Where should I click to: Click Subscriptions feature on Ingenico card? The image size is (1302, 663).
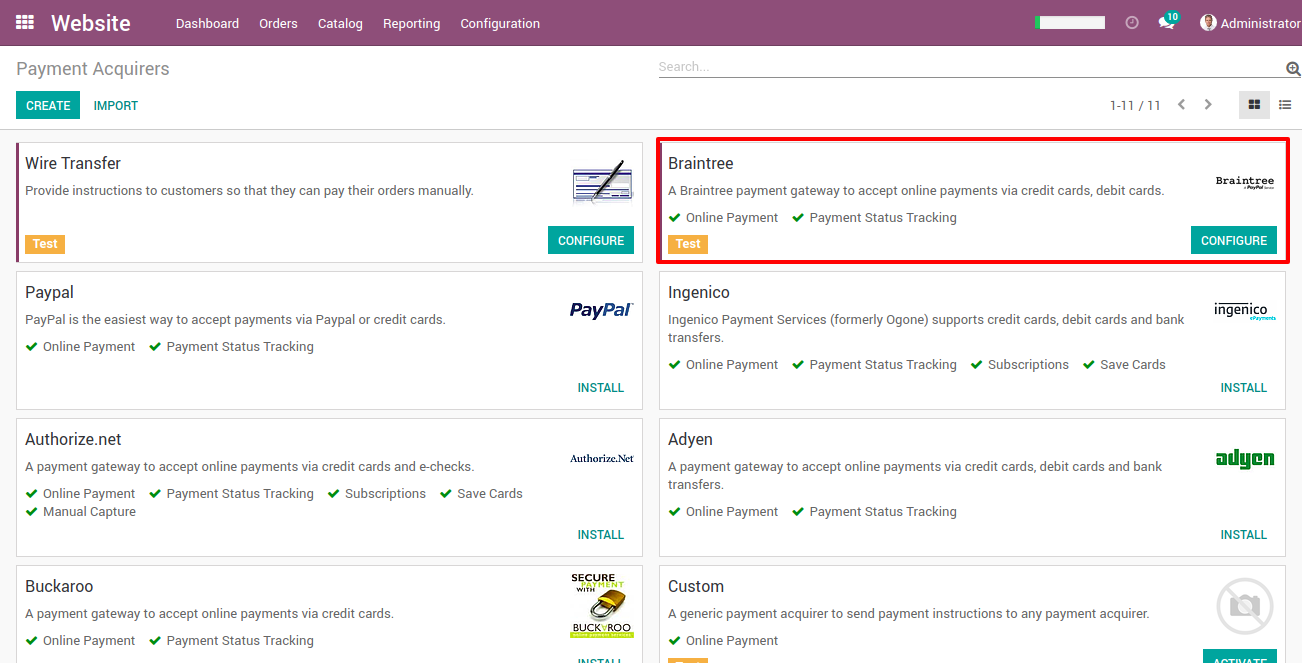coord(1020,365)
